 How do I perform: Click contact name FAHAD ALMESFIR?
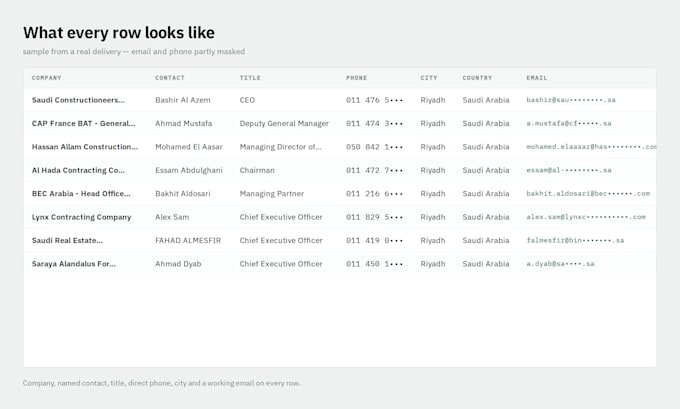(188, 240)
